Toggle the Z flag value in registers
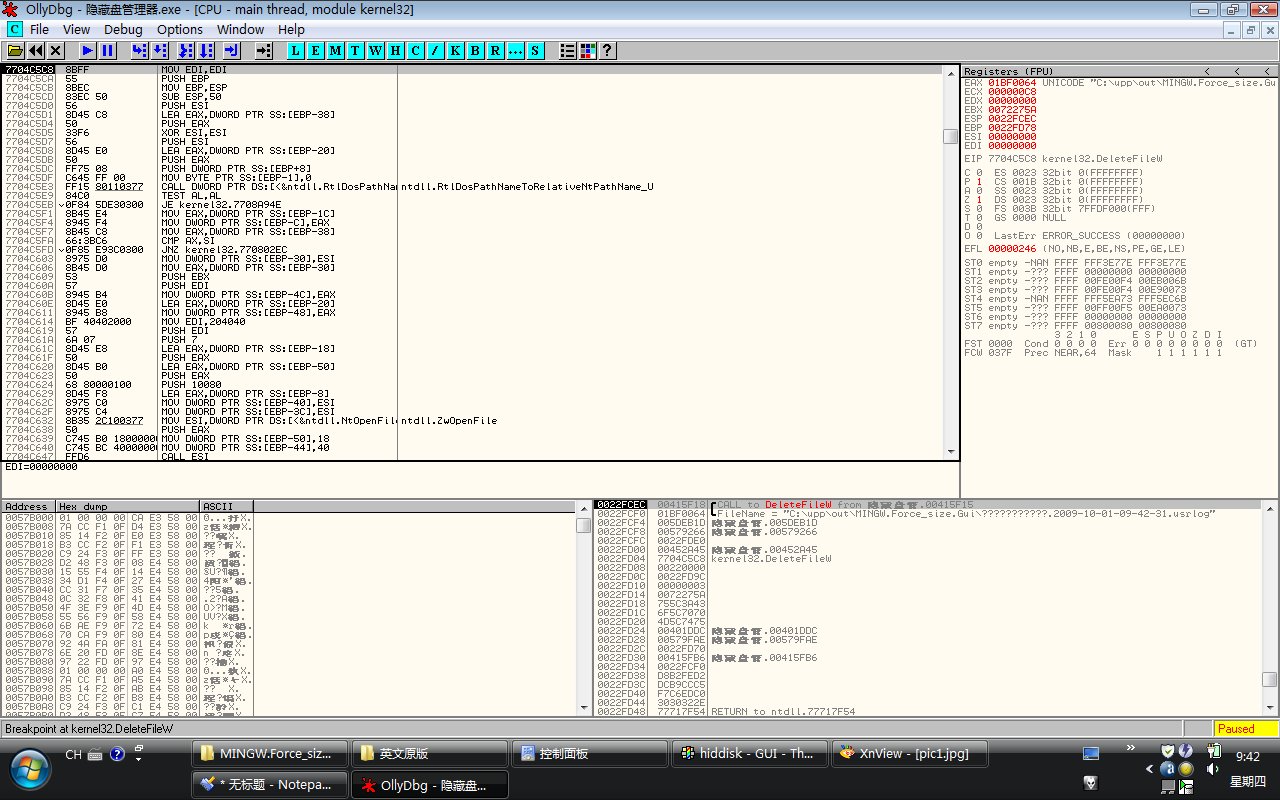The image size is (1280, 800). coord(977,198)
